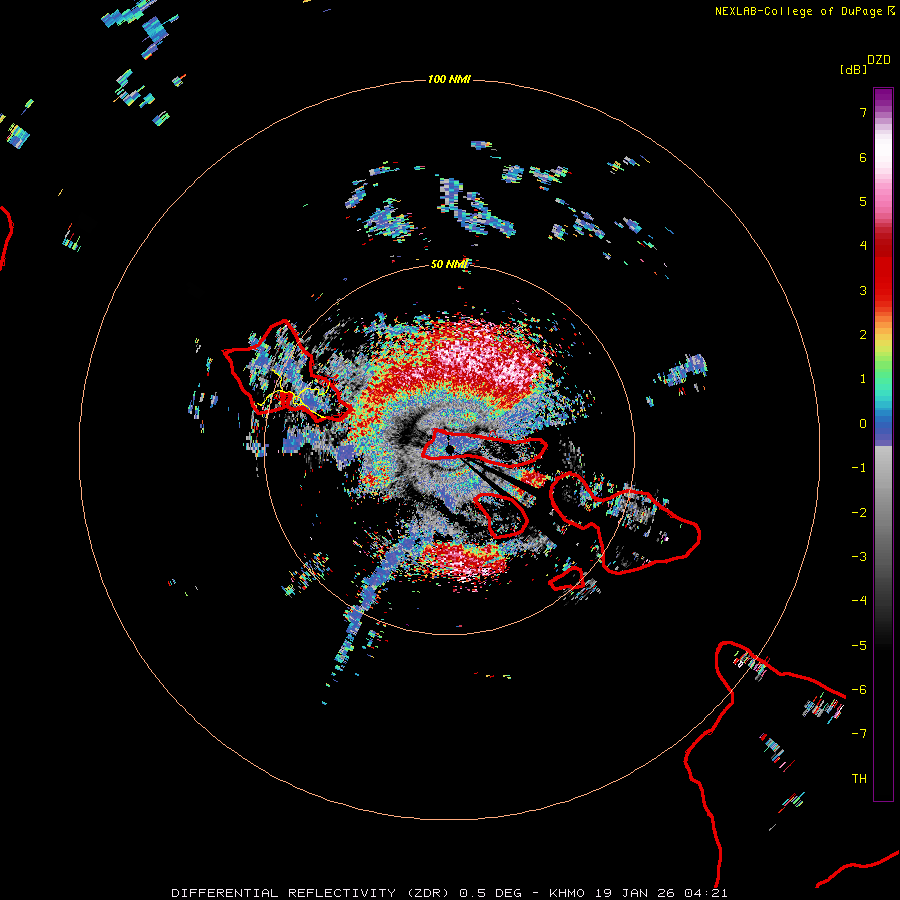Click the 0 value on the ZDR scale
The width and height of the screenshot is (900, 900).
pyautogui.click(x=863, y=424)
